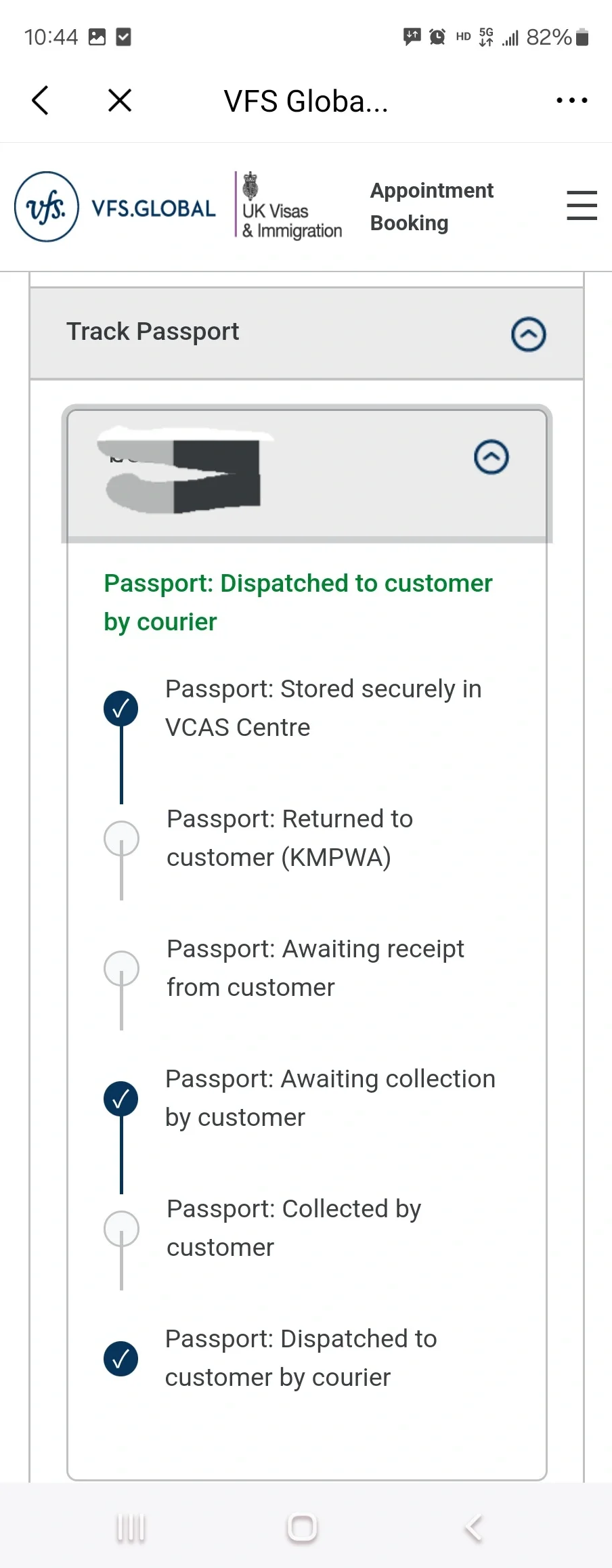Select the Awaiting receipt from customer circle
This screenshot has width=612, height=1568.
[x=121, y=968]
